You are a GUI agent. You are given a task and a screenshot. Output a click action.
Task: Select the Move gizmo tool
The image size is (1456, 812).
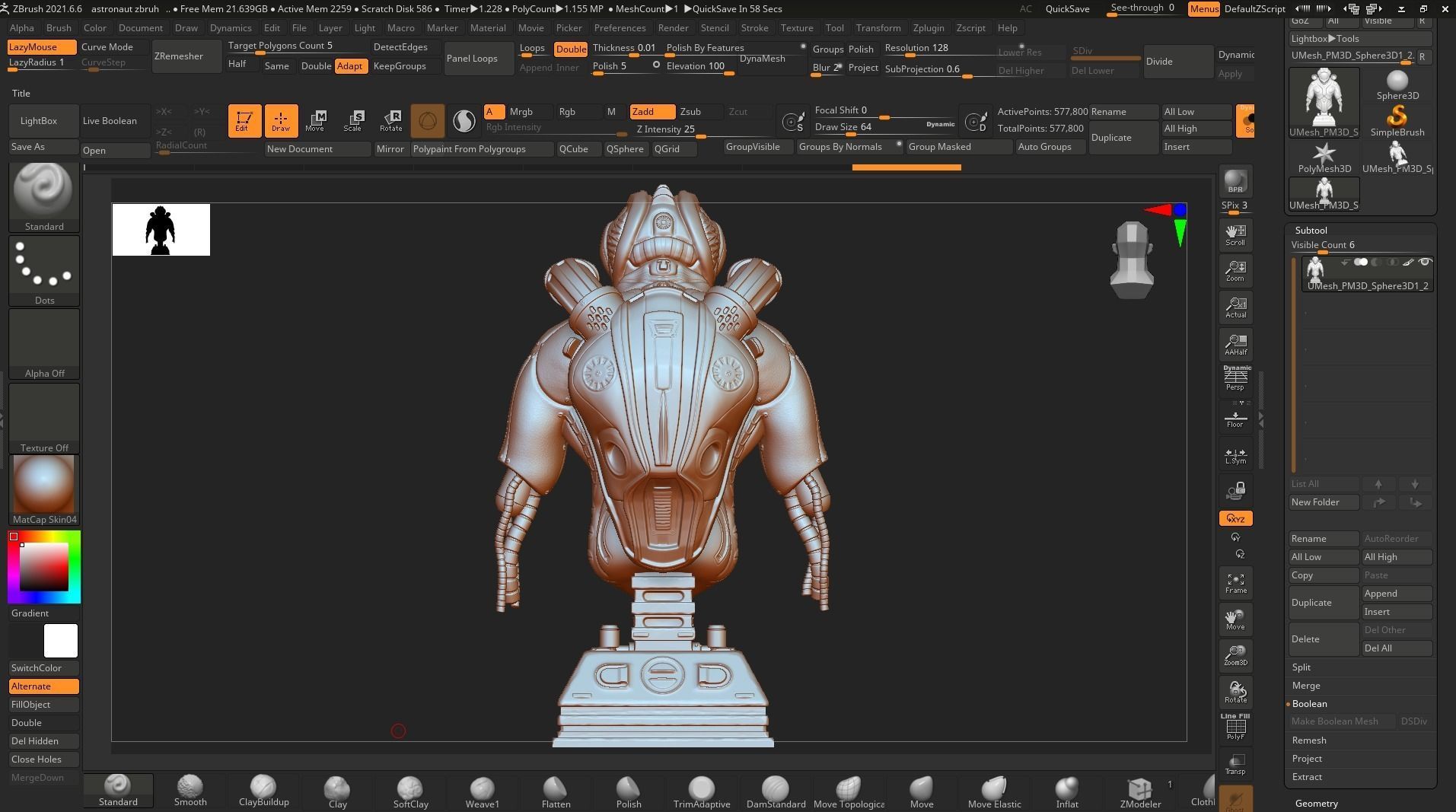(x=316, y=120)
